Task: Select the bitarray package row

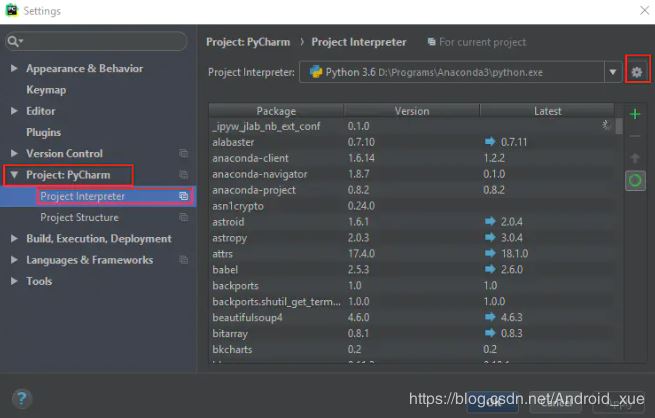Action: (412, 333)
